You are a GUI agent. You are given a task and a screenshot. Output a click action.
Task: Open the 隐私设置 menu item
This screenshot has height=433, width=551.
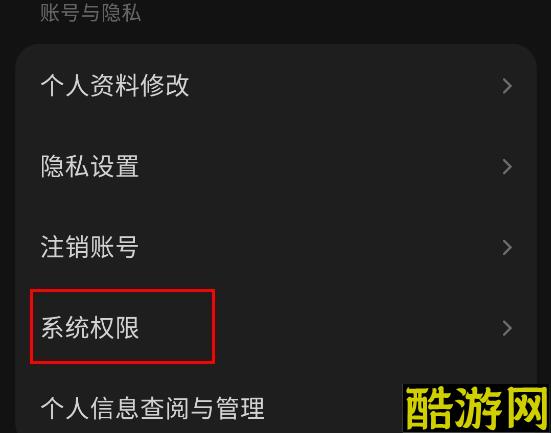tap(276, 167)
